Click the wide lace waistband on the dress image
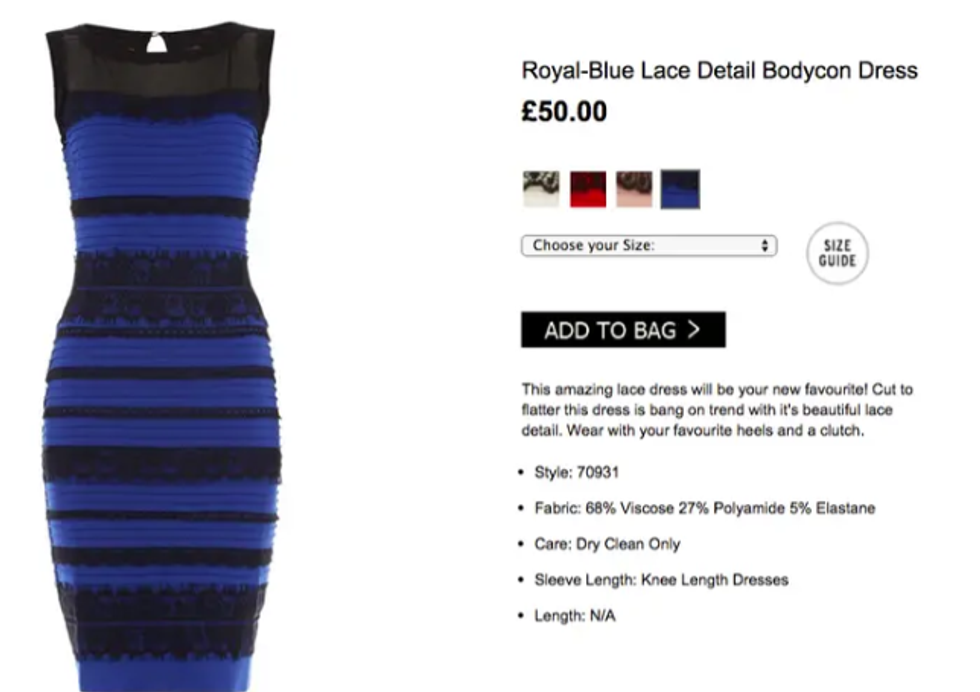This screenshot has height=692, width=980. point(162,290)
